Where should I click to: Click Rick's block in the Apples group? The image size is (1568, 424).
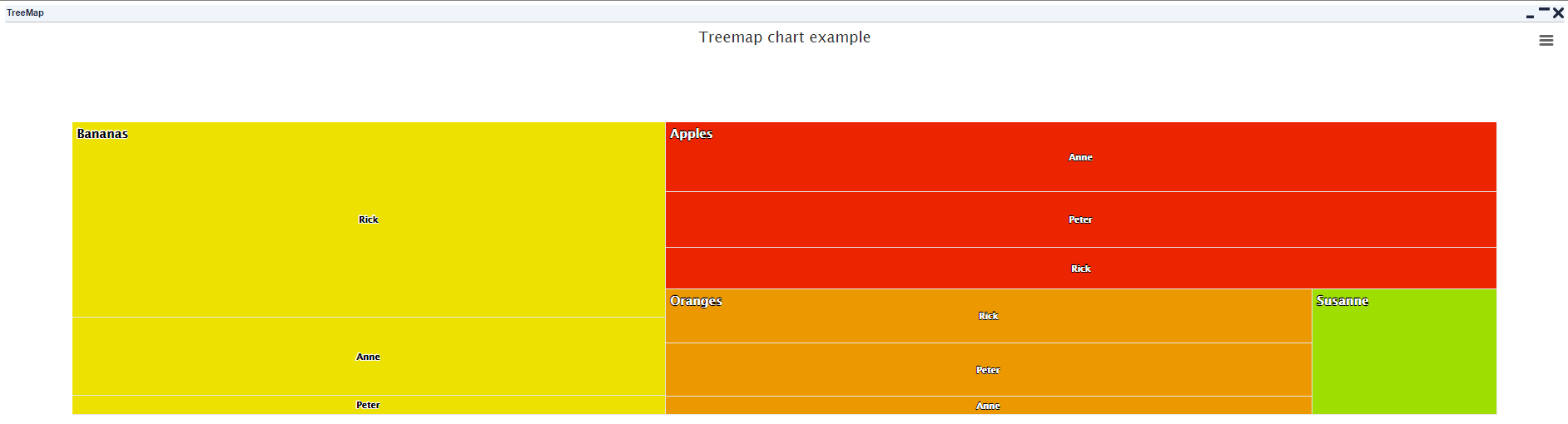tap(1080, 269)
